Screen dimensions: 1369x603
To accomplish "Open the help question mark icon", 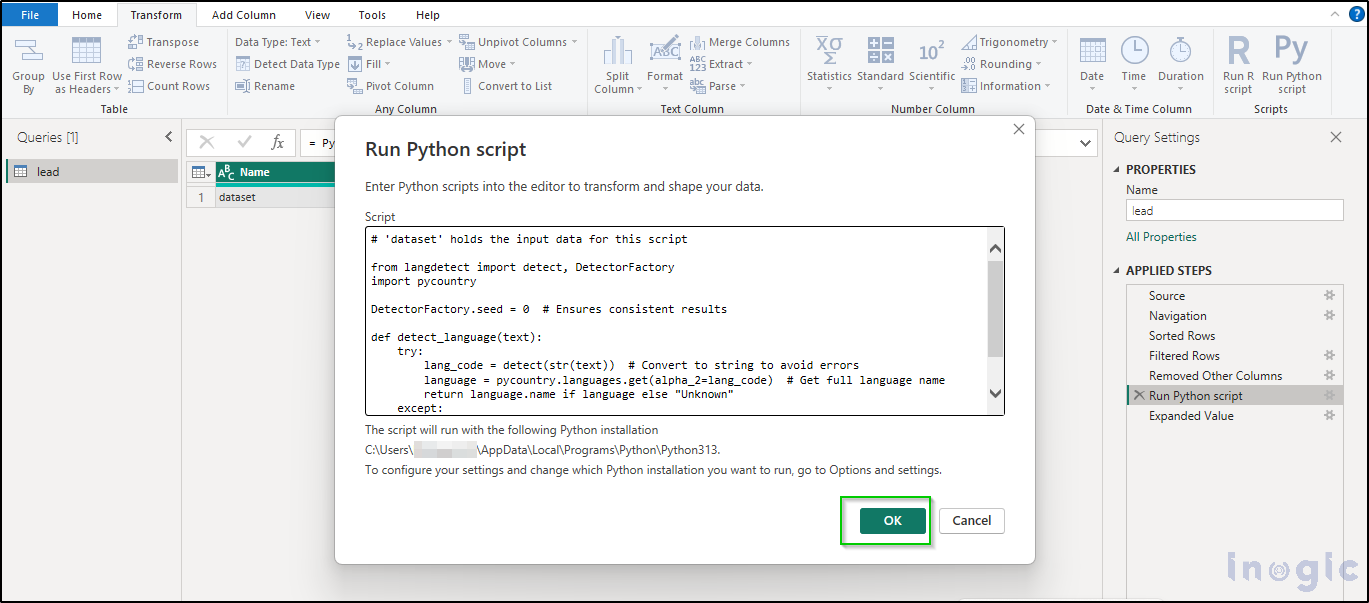I will point(1356,14).
